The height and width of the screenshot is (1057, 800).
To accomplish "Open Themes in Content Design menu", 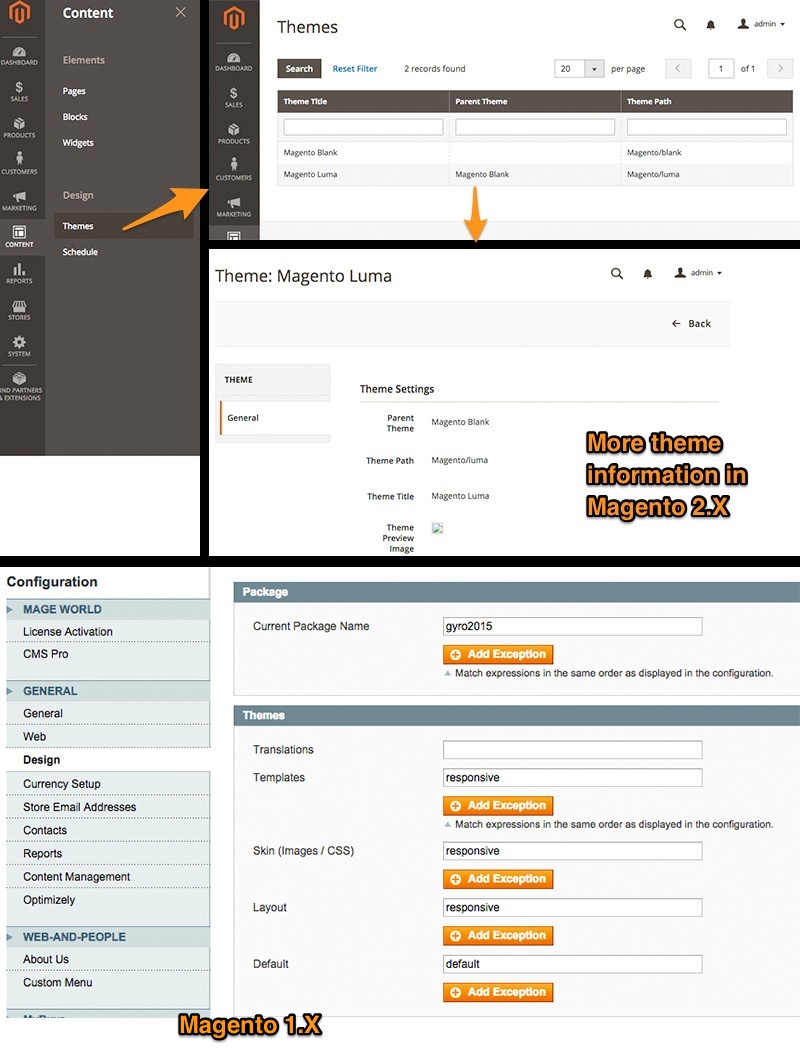I will coord(124,226).
